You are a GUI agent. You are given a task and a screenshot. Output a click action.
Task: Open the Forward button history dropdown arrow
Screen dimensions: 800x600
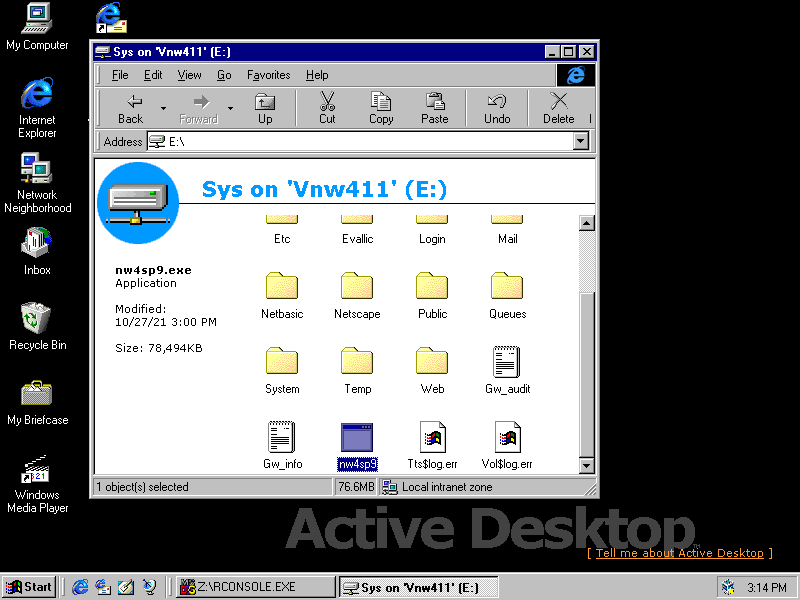231,108
